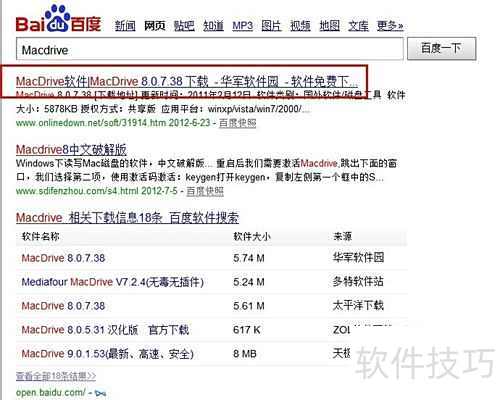Open the 图片 images tab
The height and width of the screenshot is (400, 500).
(x=271, y=25)
